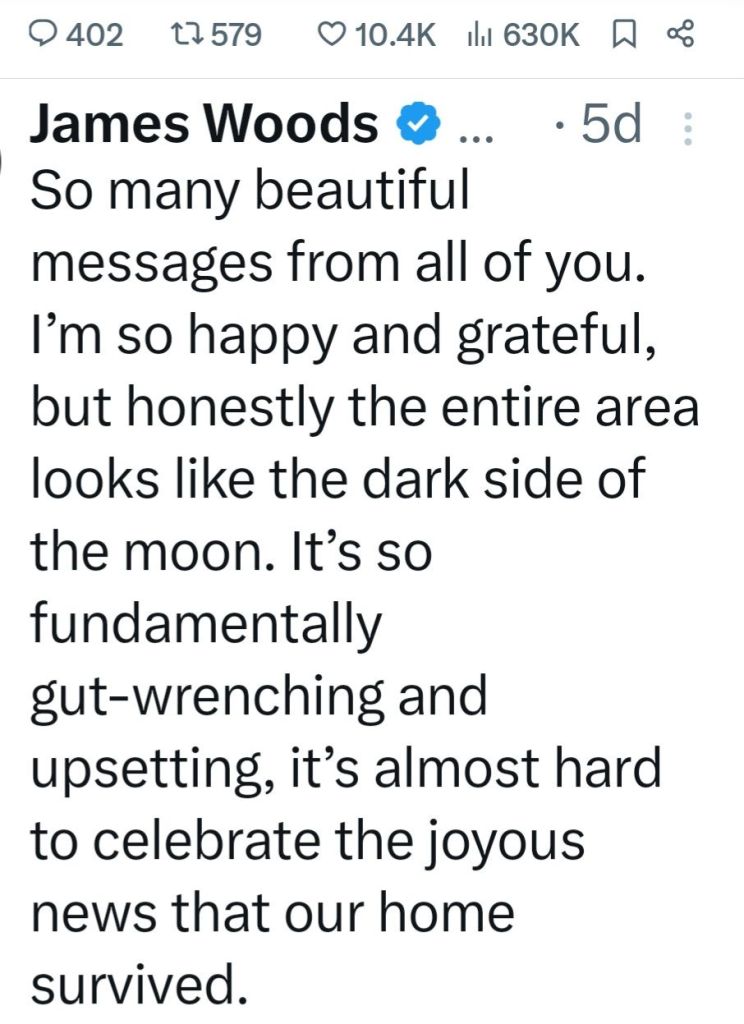Screen dimensions: 744x1024
Task: Click the tweet's first line 'So many beautiful'
Action: pyautogui.click(x=250, y=190)
